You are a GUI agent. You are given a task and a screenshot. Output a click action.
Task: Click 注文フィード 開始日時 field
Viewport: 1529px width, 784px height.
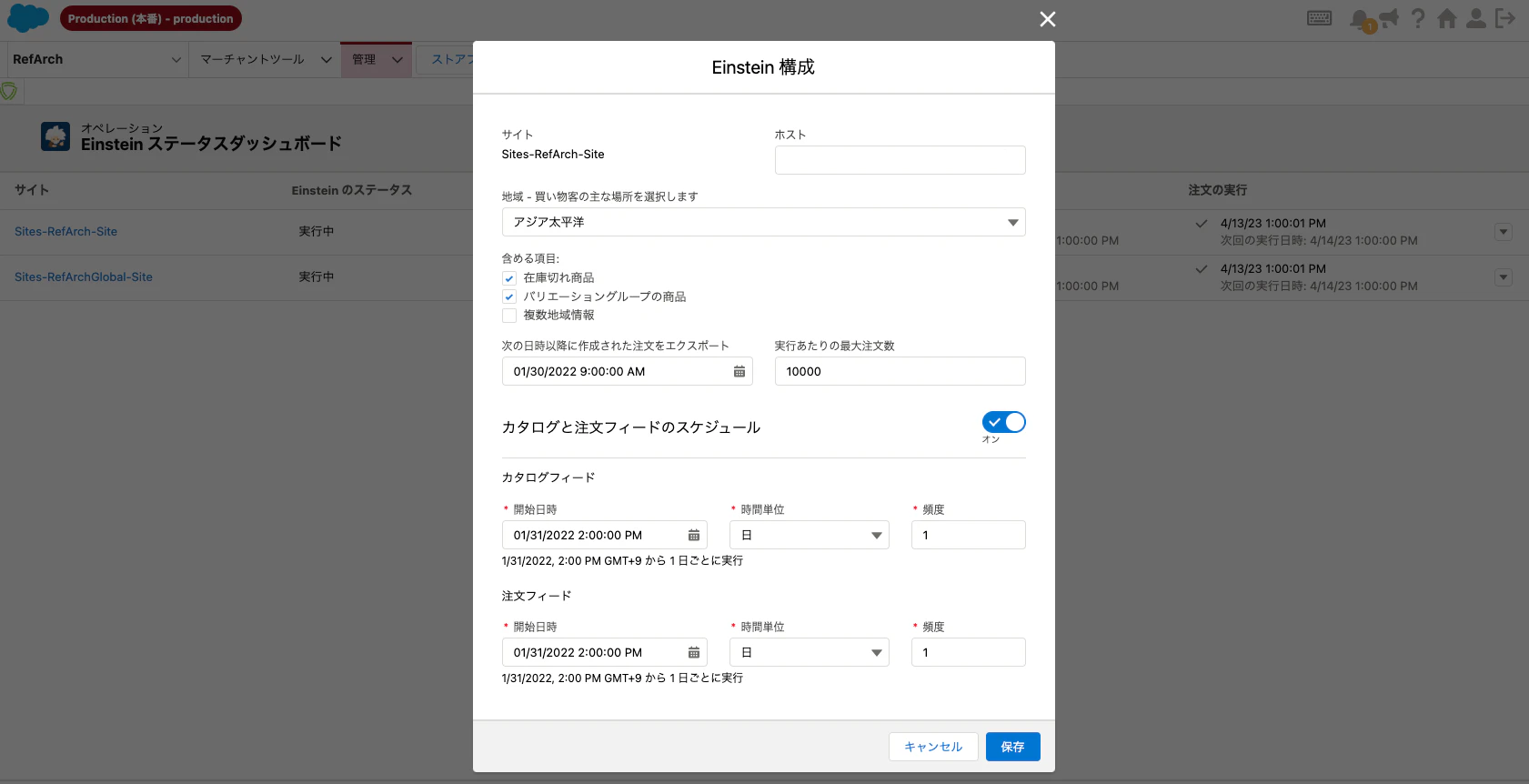click(605, 652)
